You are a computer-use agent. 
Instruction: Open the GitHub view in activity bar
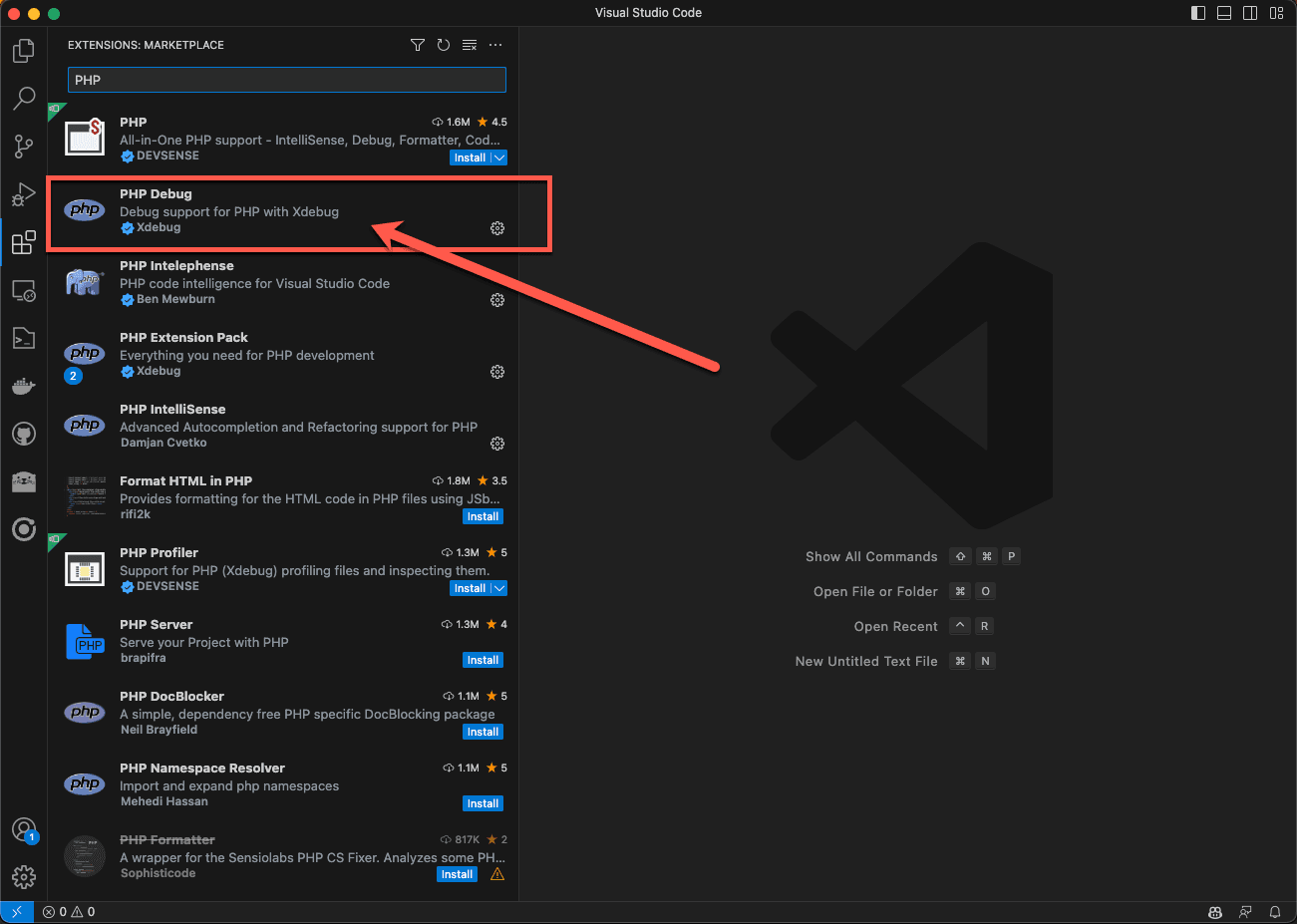(24, 434)
